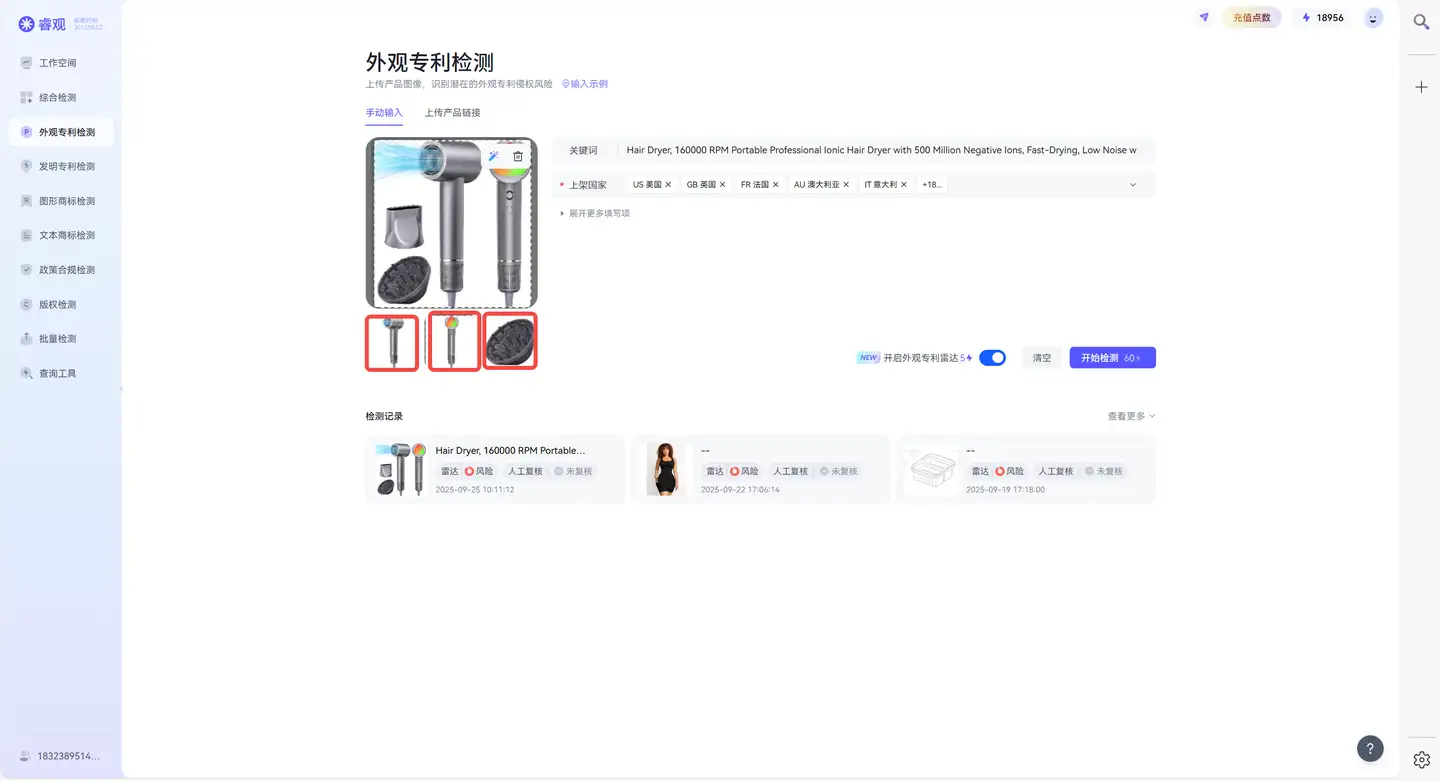This screenshot has width=1440, height=781.
Task: Expand the 上架国家 country list chevron
Action: 1132,184
